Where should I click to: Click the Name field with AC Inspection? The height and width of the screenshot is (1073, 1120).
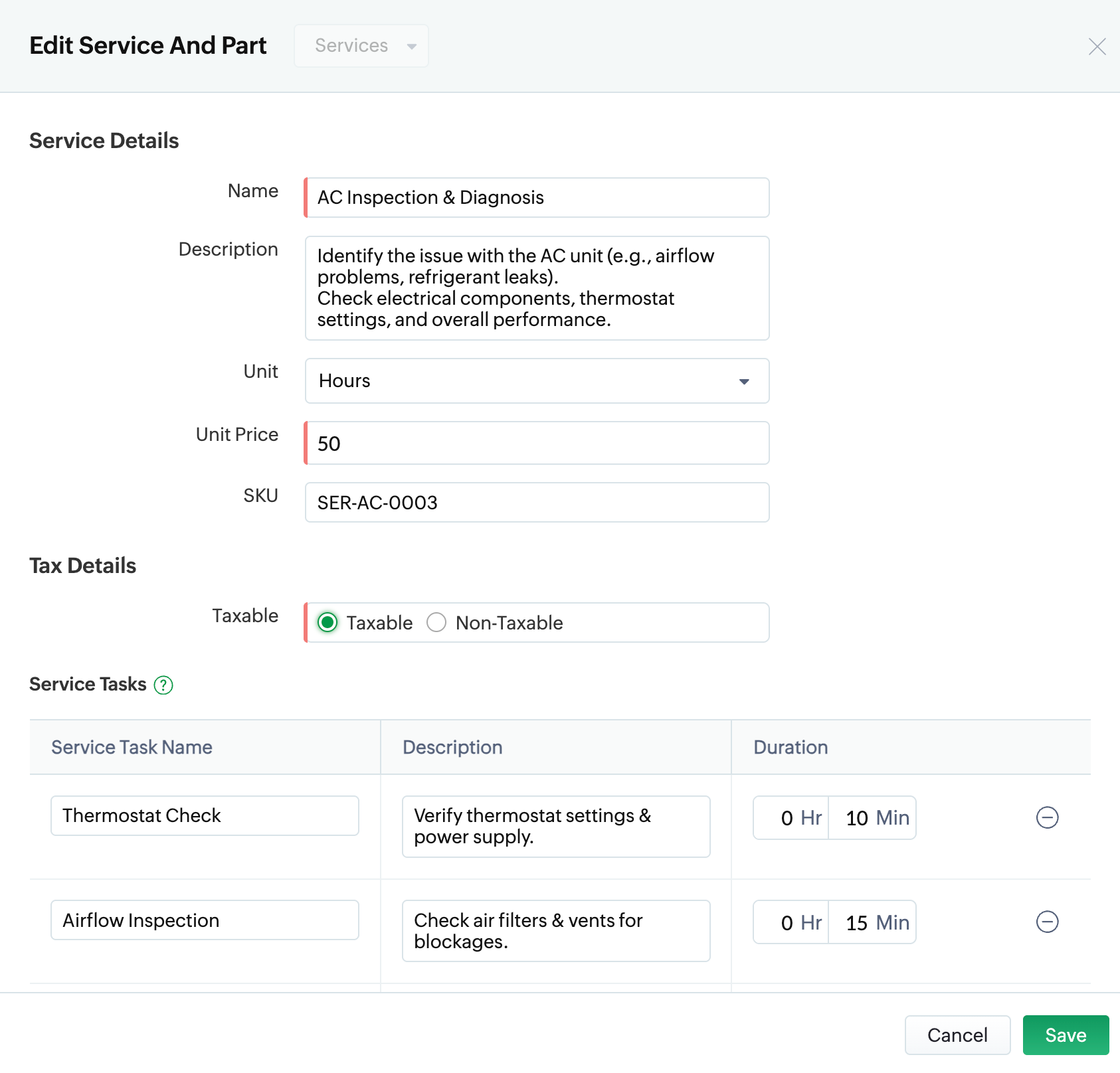pyautogui.click(x=537, y=198)
